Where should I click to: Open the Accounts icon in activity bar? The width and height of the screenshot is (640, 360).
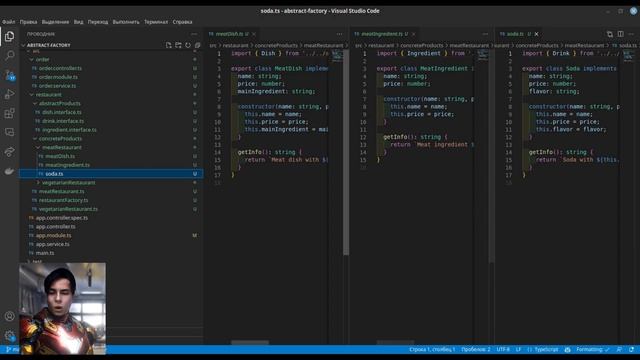click(9, 316)
